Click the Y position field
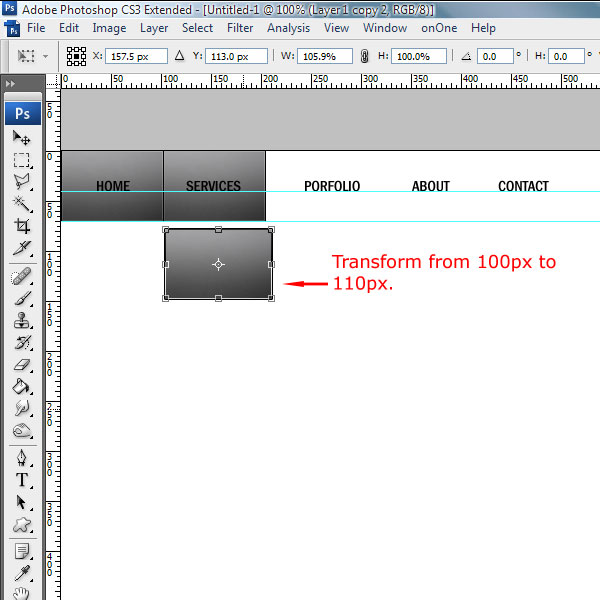 (x=236, y=56)
